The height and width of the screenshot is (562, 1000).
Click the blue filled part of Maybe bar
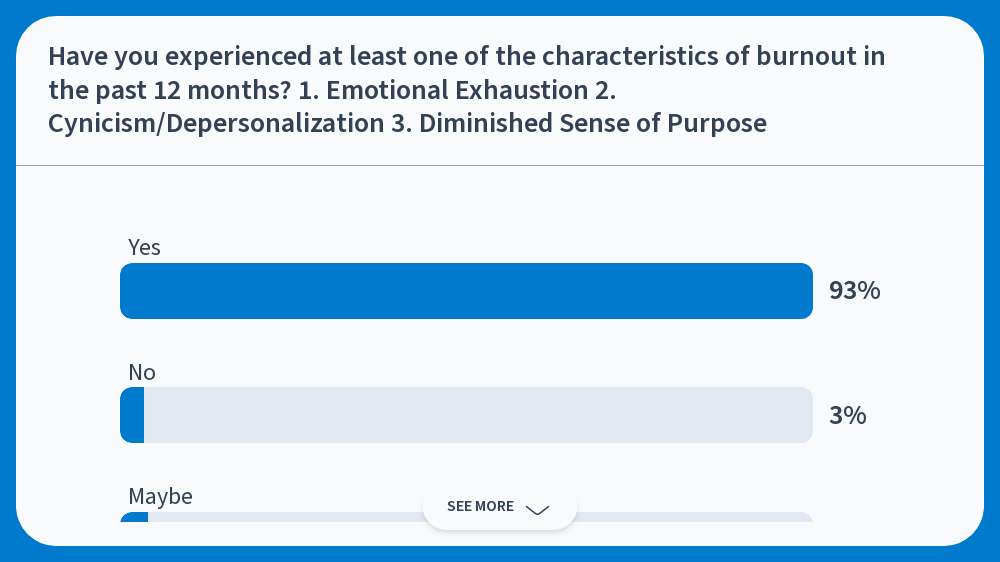point(135,517)
